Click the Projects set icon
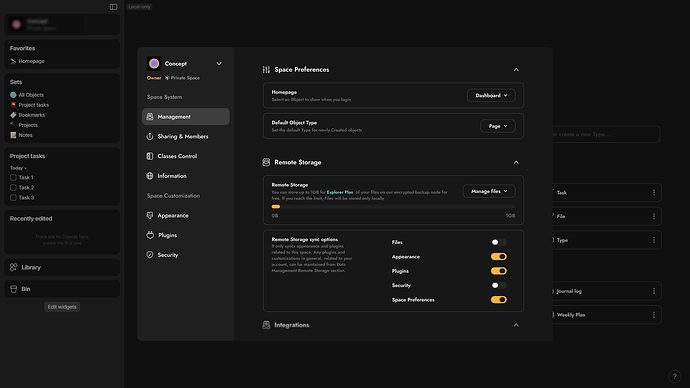This screenshot has width=690, height=388. [x=13, y=125]
